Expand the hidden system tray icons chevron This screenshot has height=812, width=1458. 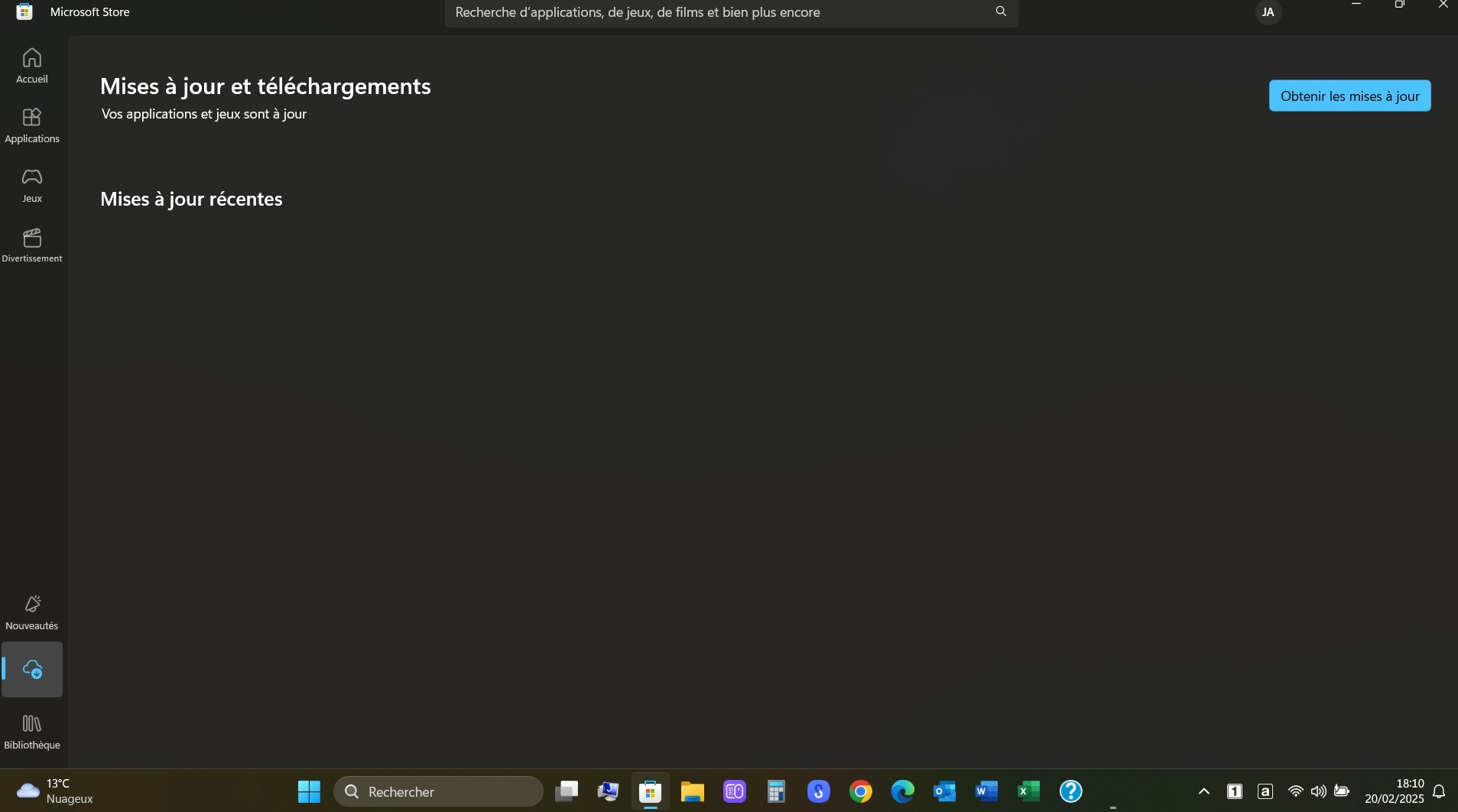click(1204, 791)
